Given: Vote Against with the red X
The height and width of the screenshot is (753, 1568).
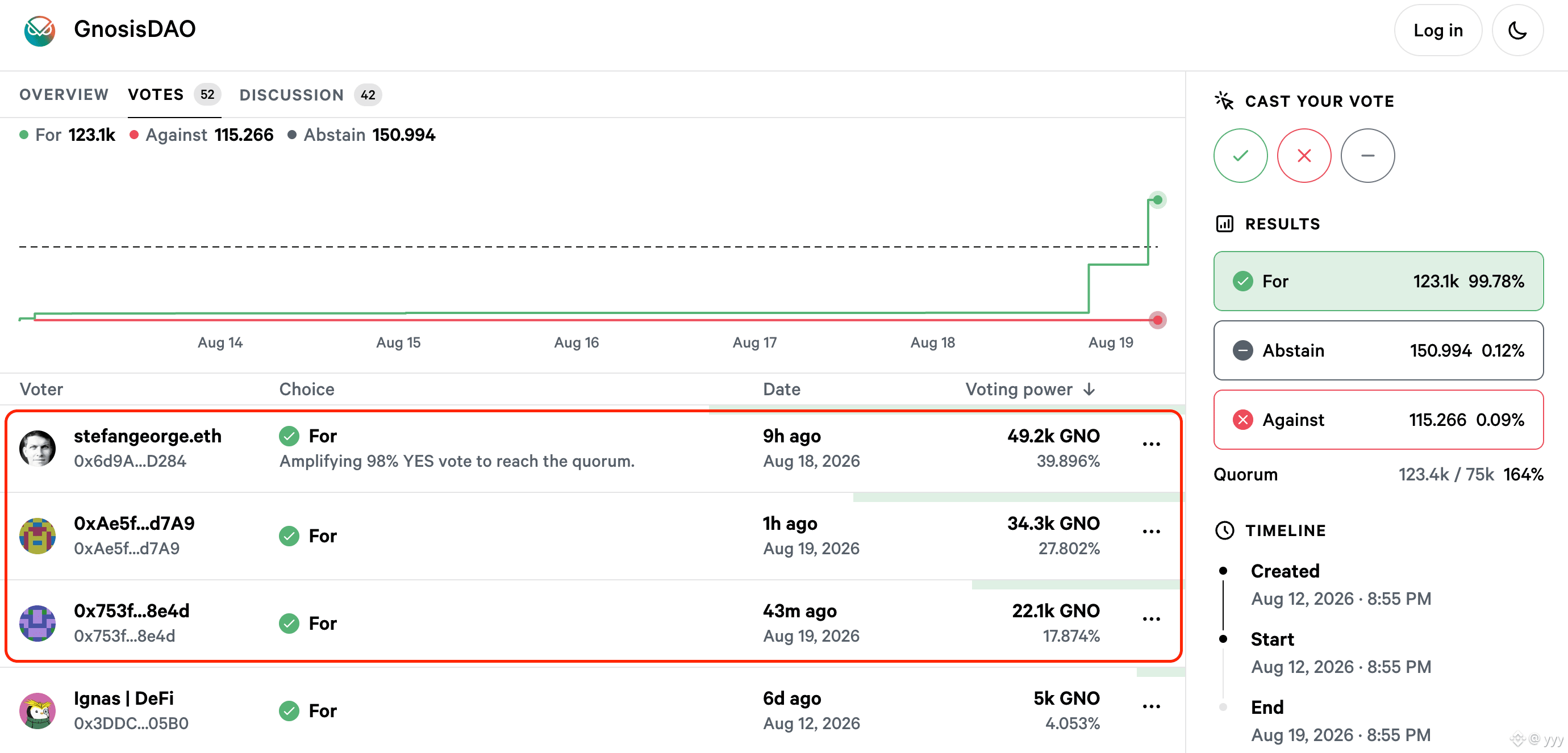Looking at the screenshot, I should [1304, 156].
